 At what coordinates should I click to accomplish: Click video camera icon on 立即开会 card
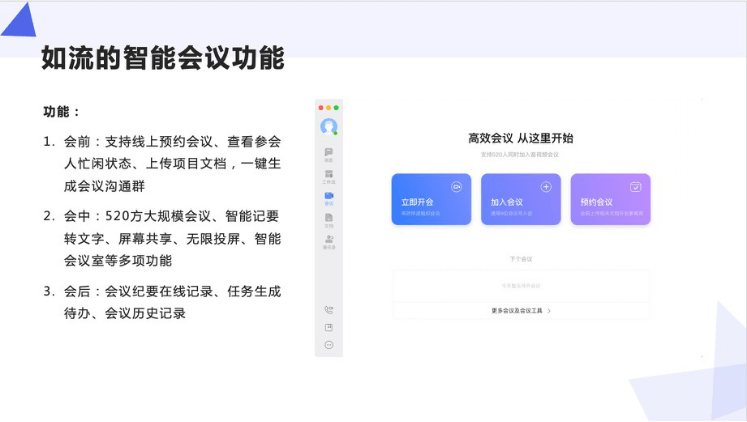(456, 187)
